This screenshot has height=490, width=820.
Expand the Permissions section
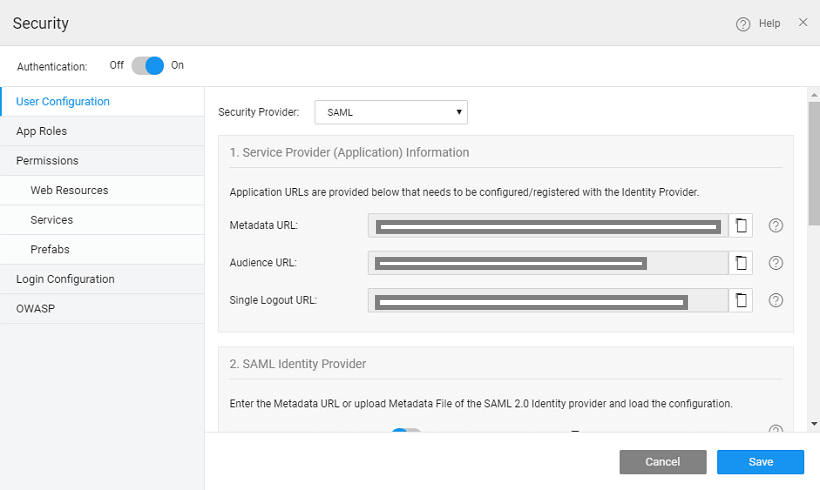pyautogui.click(x=47, y=160)
